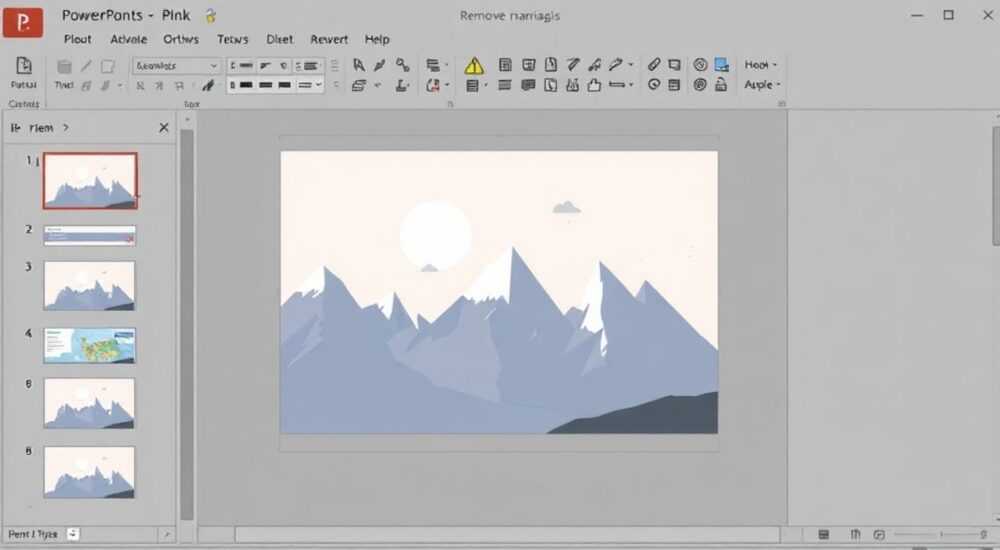Screen dimensions: 1000x550
Task: Expand the Hool dropdown in ribbon
Action: (761, 64)
